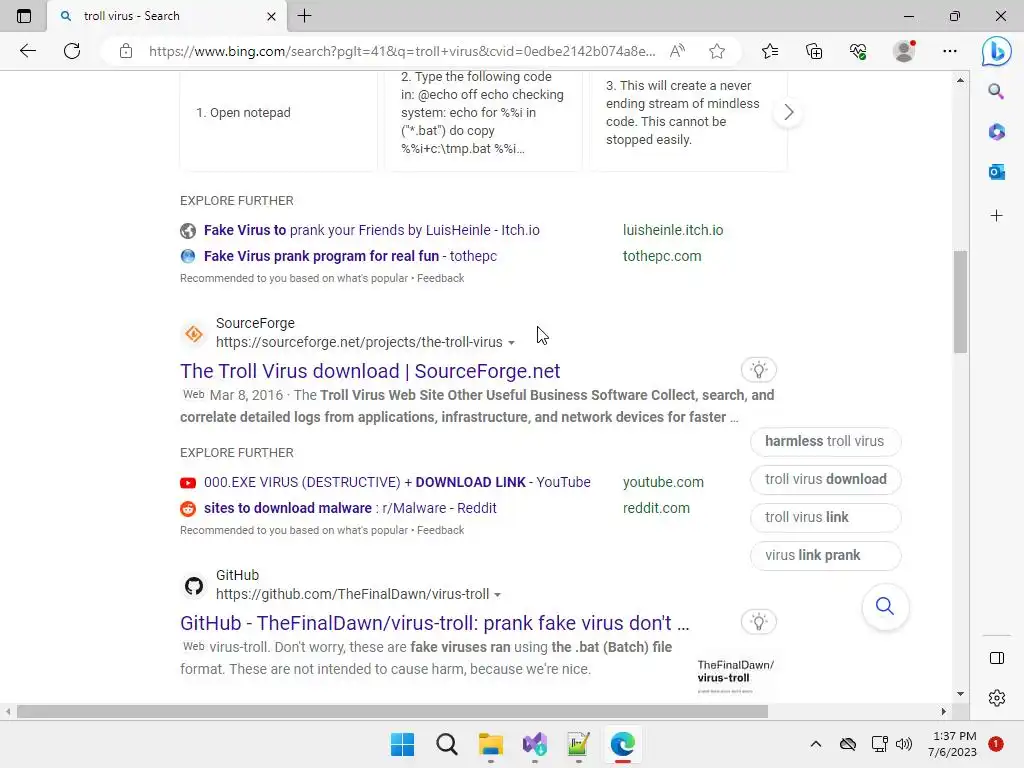This screenshot has width=1024, height=768.
Task: Open Browser essentials heart icon
Action: 858,51
